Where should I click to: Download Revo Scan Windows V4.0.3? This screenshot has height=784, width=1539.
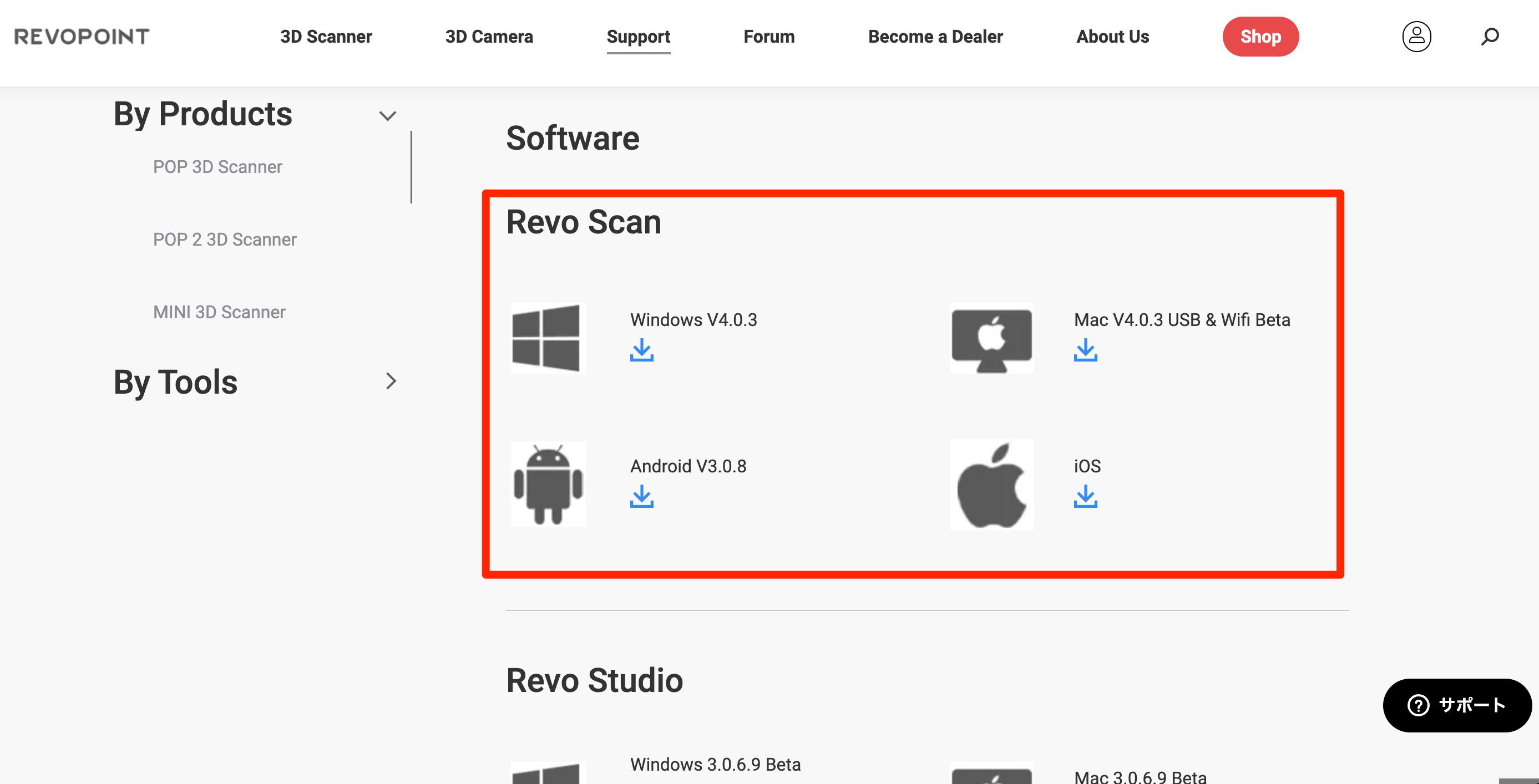point(642,350)
